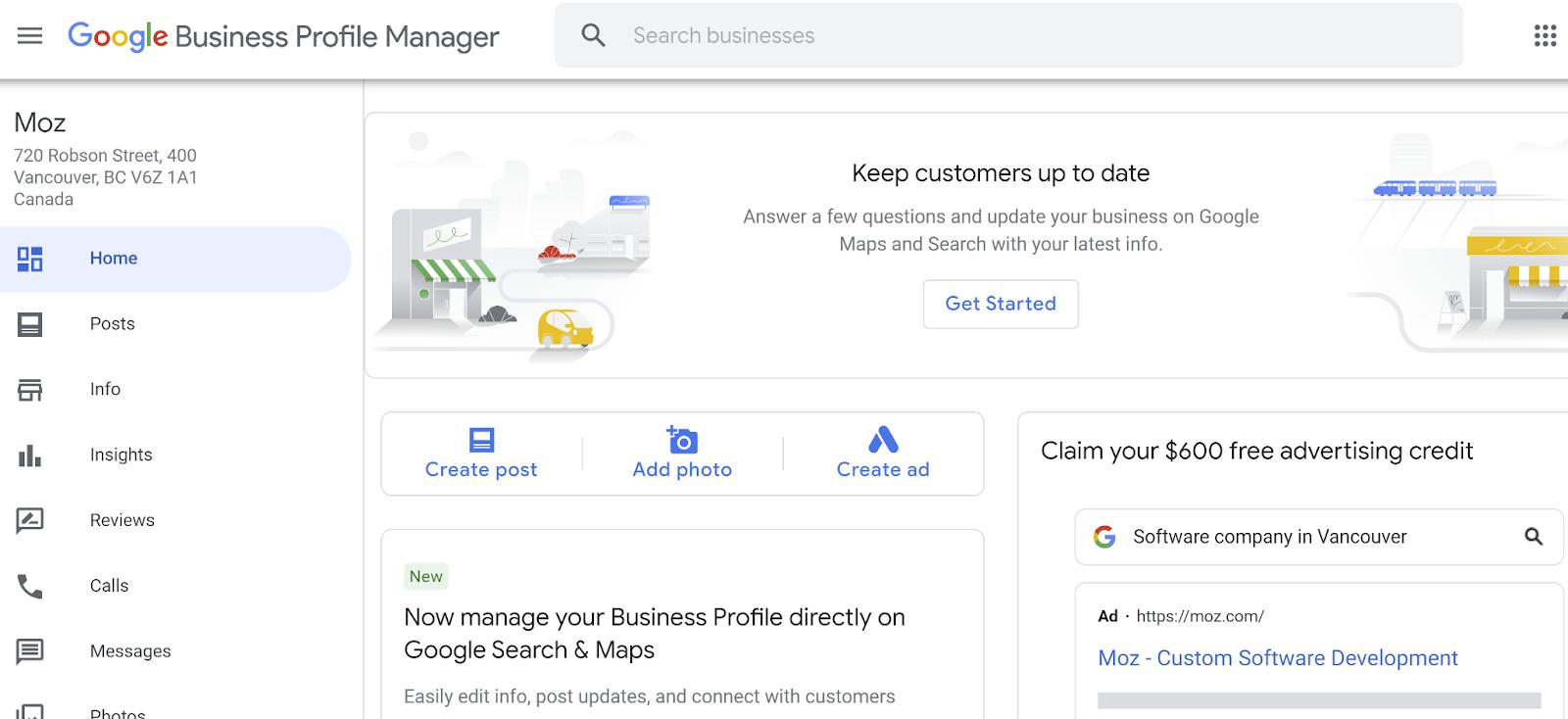
Task: Click the Reviews icon in sidebar
Action: click(30, 520)
